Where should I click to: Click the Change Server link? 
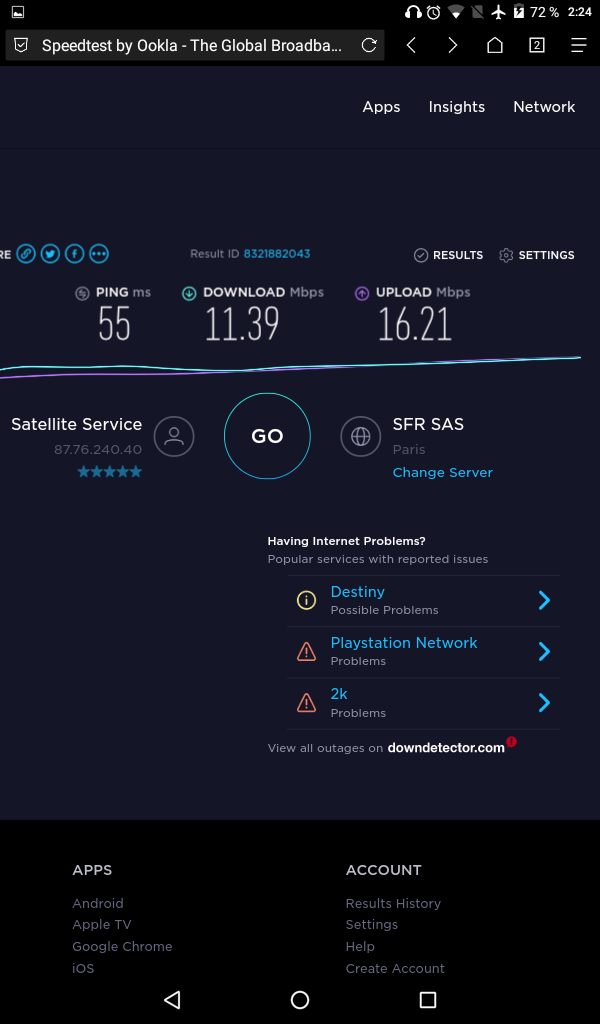click(x=443, y=472)
